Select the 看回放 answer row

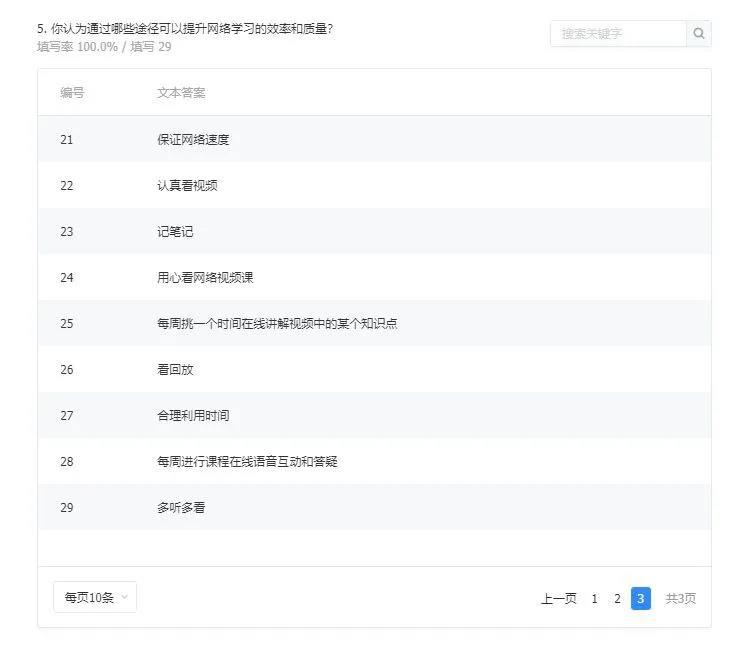point(175,370)
